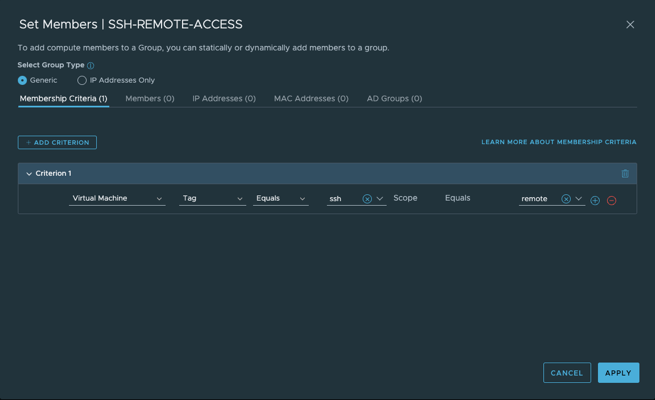Open the AD Groups (0) tab
The height and width of the screenshot is (400, 655).
point(394,99)
